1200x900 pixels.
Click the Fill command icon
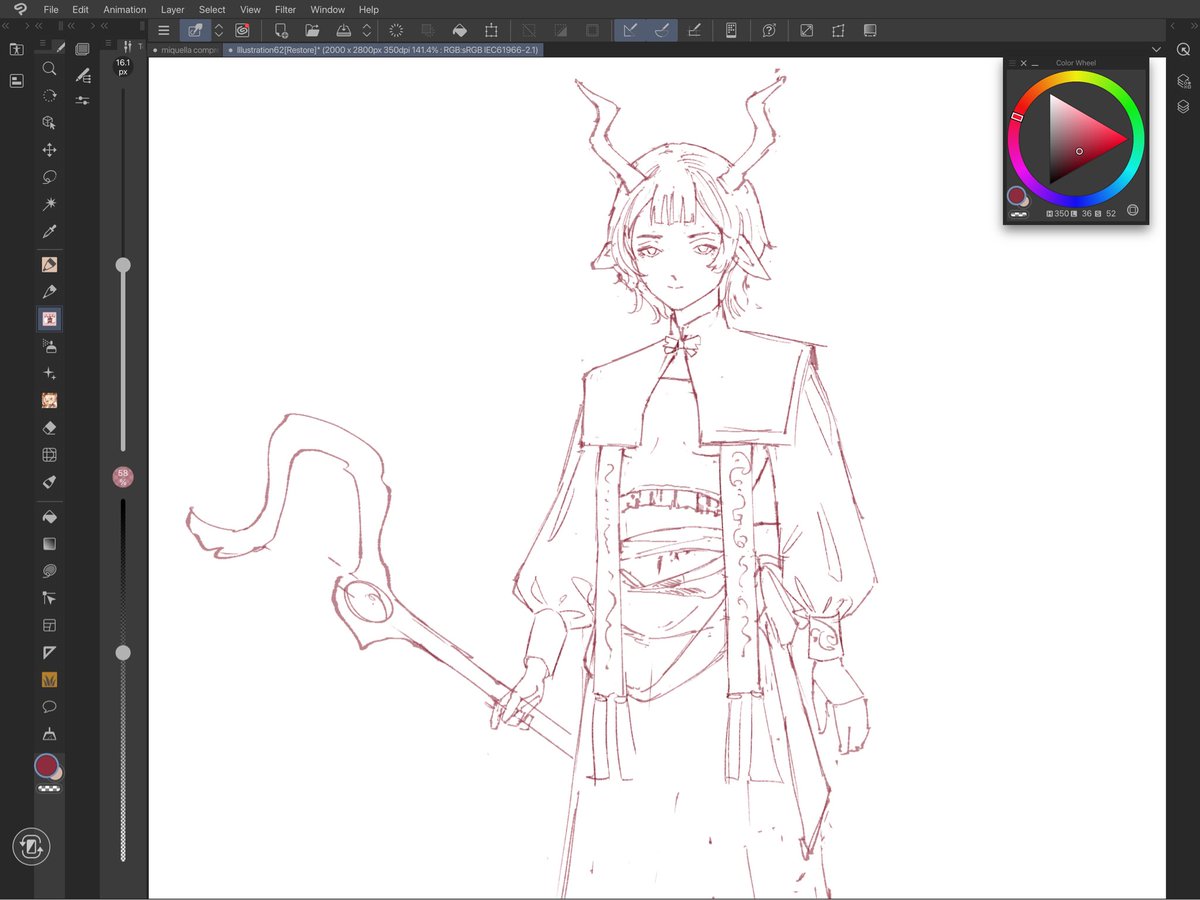pyautogui.click(x=460, y=30)
